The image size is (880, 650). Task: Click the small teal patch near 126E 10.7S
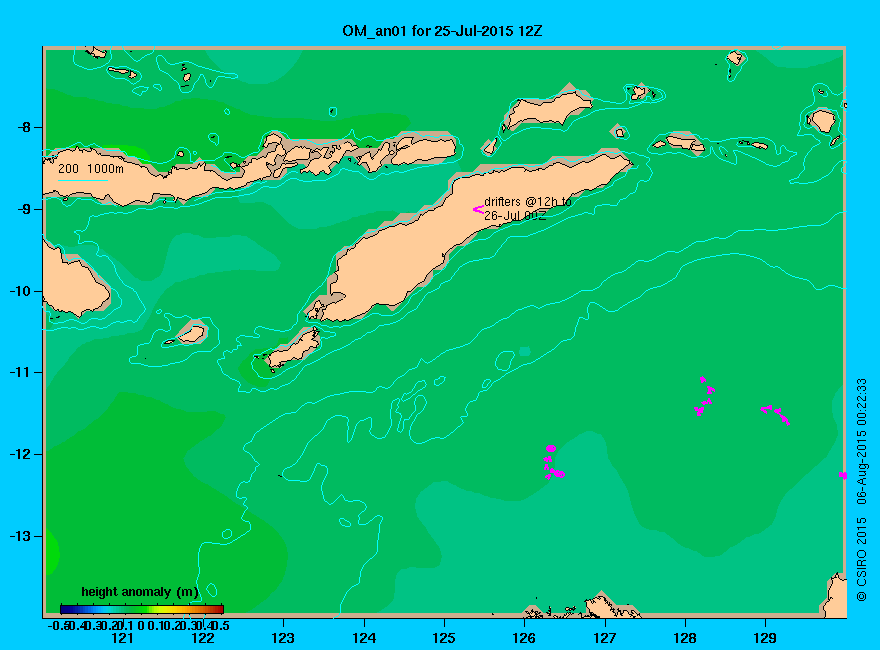[525, 351]
